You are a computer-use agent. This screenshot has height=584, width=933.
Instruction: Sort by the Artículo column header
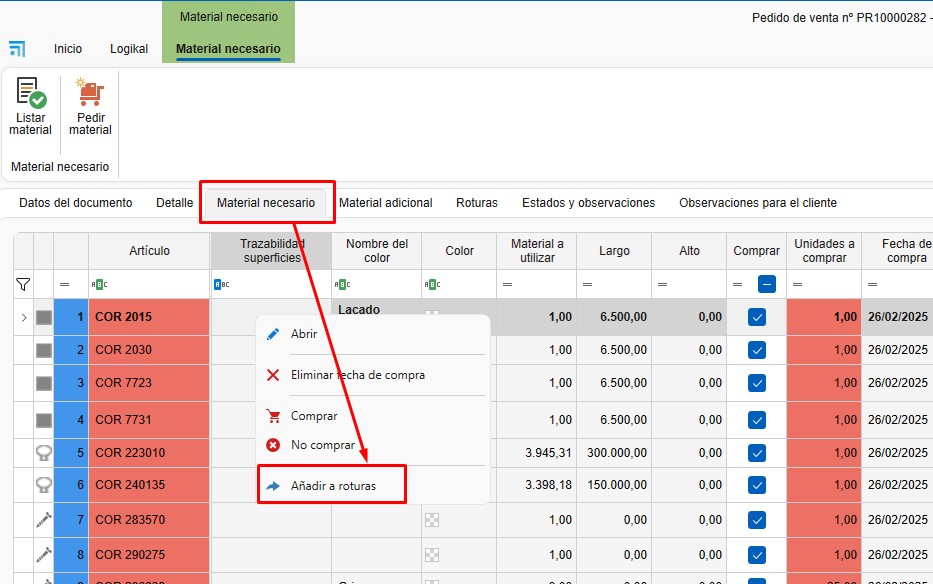(x=149, y=251)
